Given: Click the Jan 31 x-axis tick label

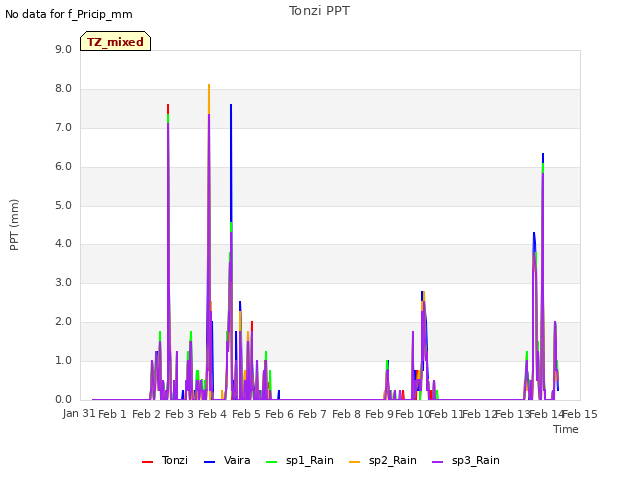Looking at the screenshot, I should (x=79, y=413).
